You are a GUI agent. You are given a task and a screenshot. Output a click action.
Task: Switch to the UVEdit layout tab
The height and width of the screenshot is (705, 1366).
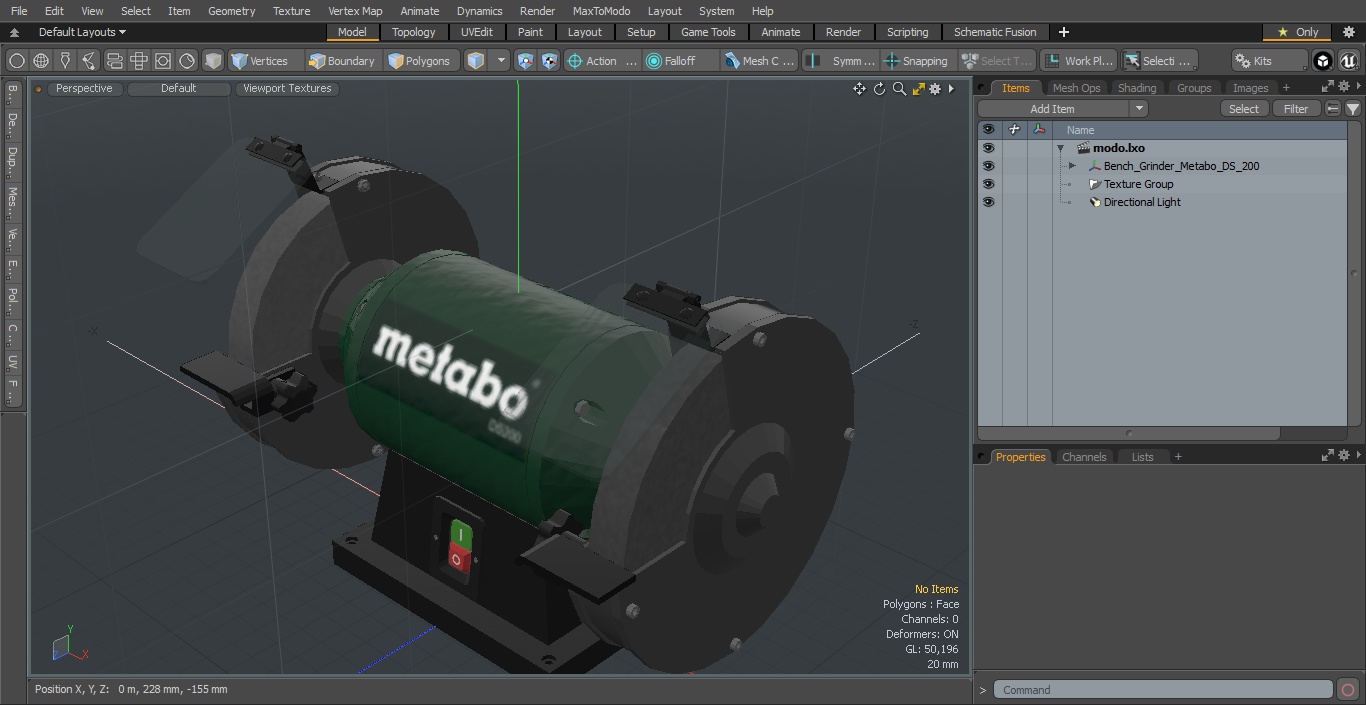coord(477,32)
